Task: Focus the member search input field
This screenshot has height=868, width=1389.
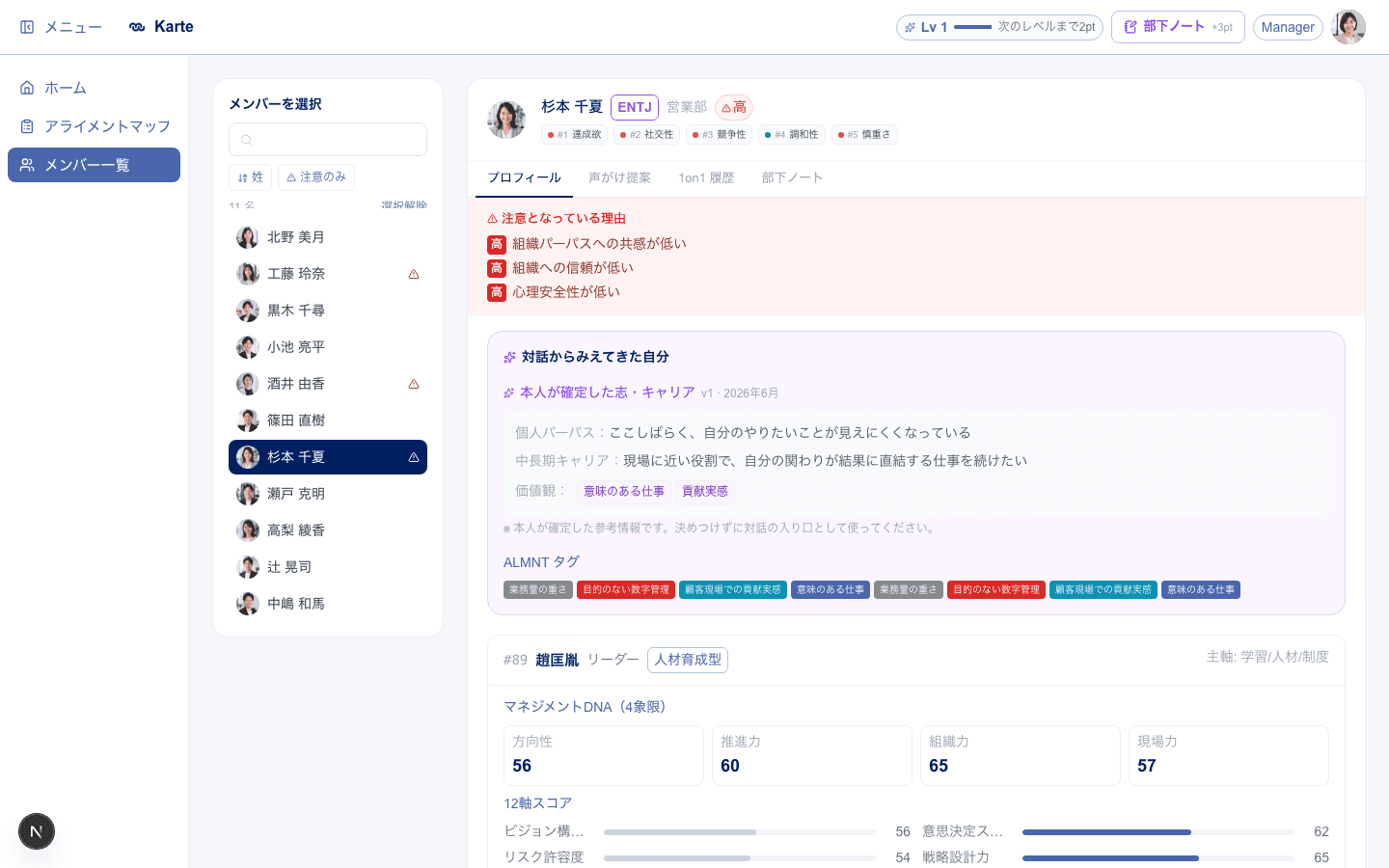Action: tap(328, 140)
